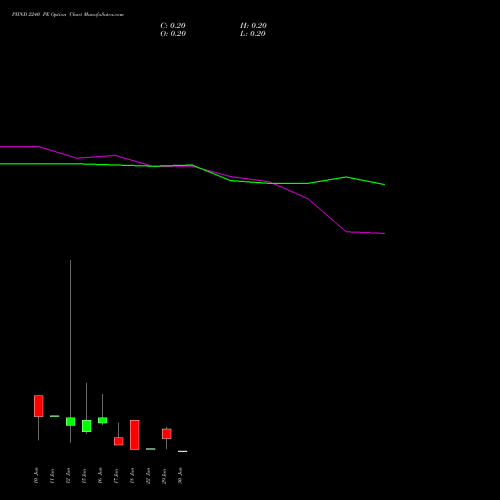Click the '17 Jan' date axis label
This screenshot has height=500, width=500.
116,476
